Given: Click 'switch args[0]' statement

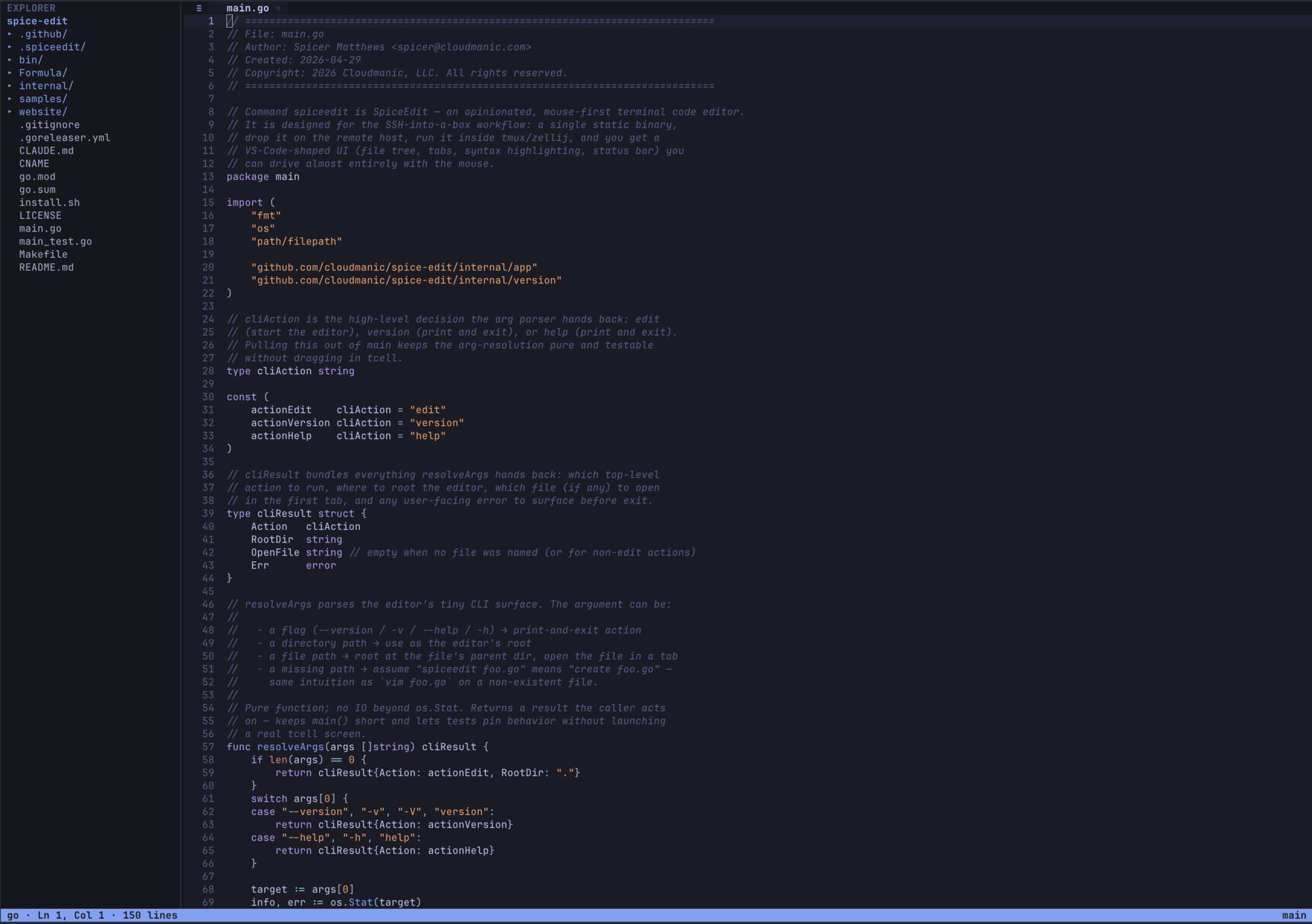Looking at the screenshot, I should [299, 799].
